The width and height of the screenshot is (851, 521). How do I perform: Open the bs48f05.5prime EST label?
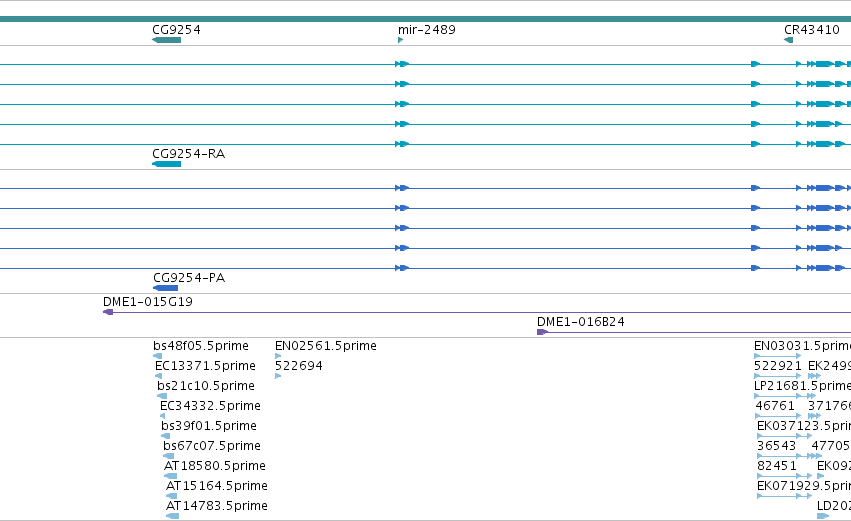click(x=201, y=346)
